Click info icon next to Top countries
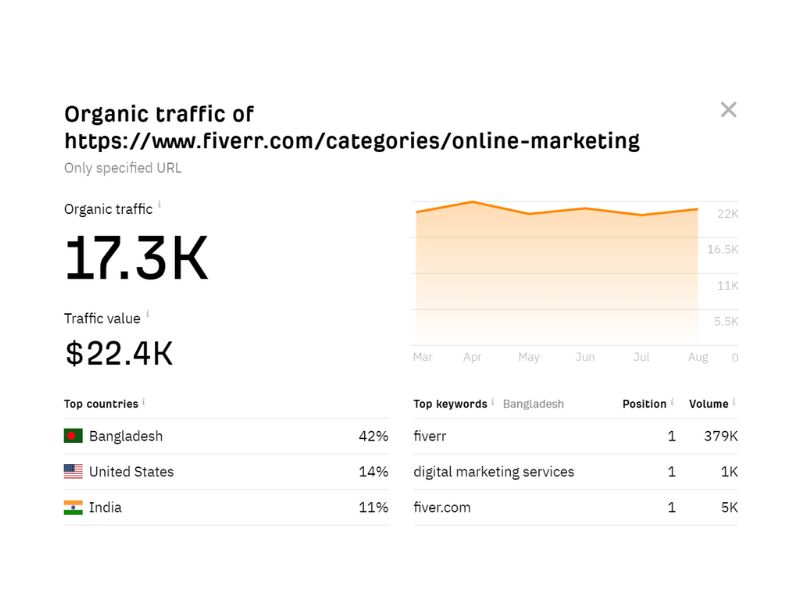800x600 pixels. tap(144, 402)
